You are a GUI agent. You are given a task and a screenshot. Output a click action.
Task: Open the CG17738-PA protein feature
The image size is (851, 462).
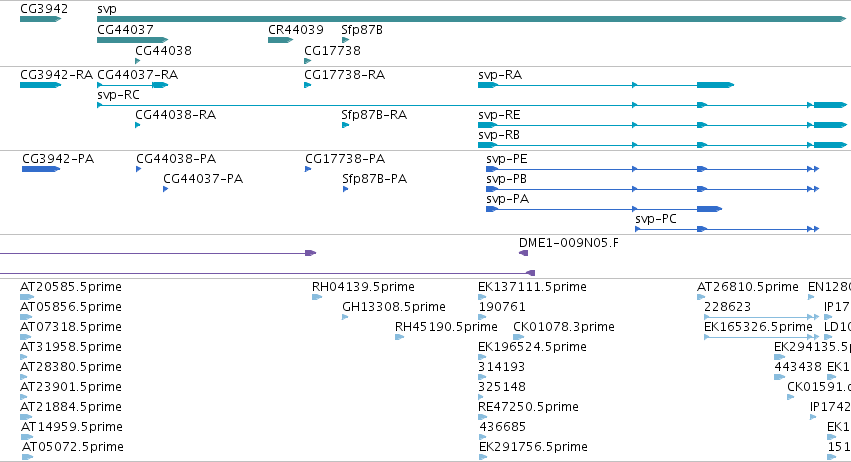coord(308,169)
